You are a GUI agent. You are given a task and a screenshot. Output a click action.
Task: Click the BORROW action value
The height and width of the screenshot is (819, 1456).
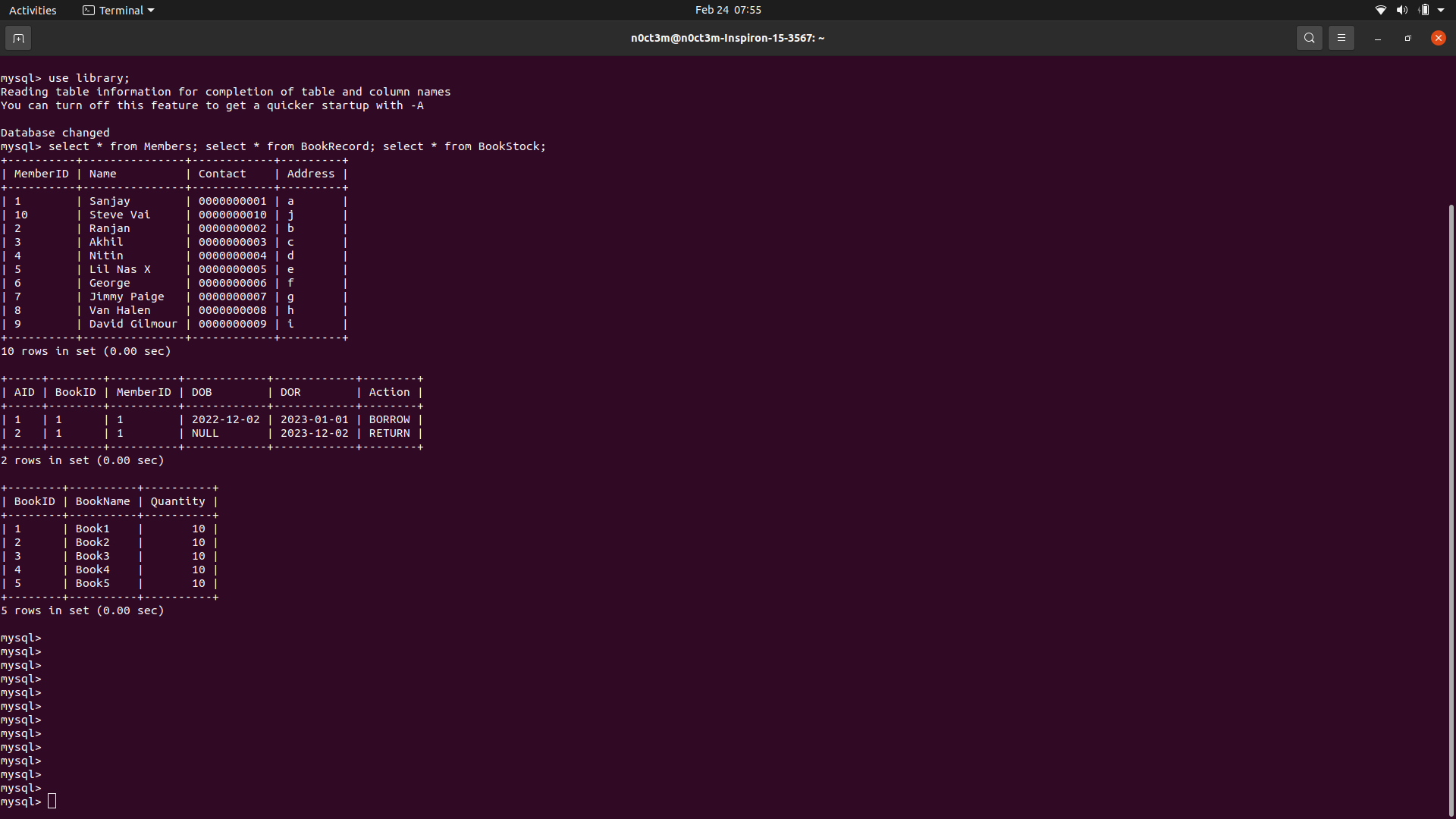tap(390, 419)
